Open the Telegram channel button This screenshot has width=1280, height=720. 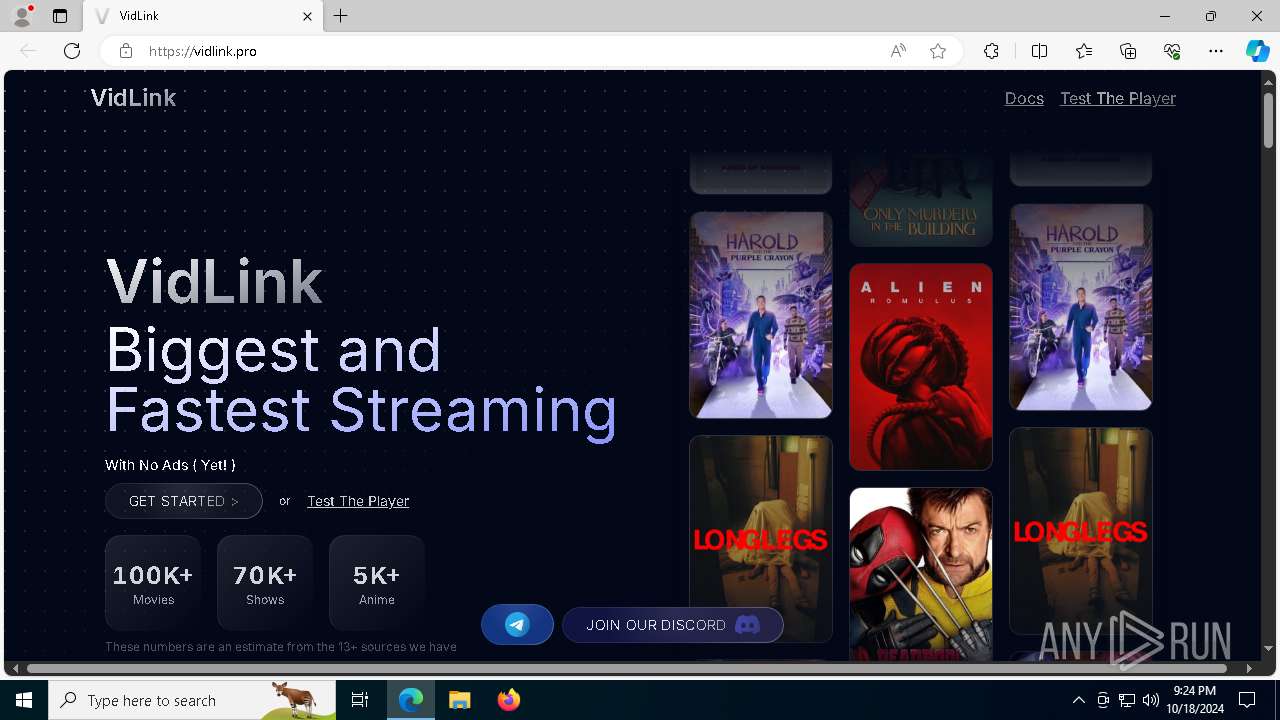(517, 625)
